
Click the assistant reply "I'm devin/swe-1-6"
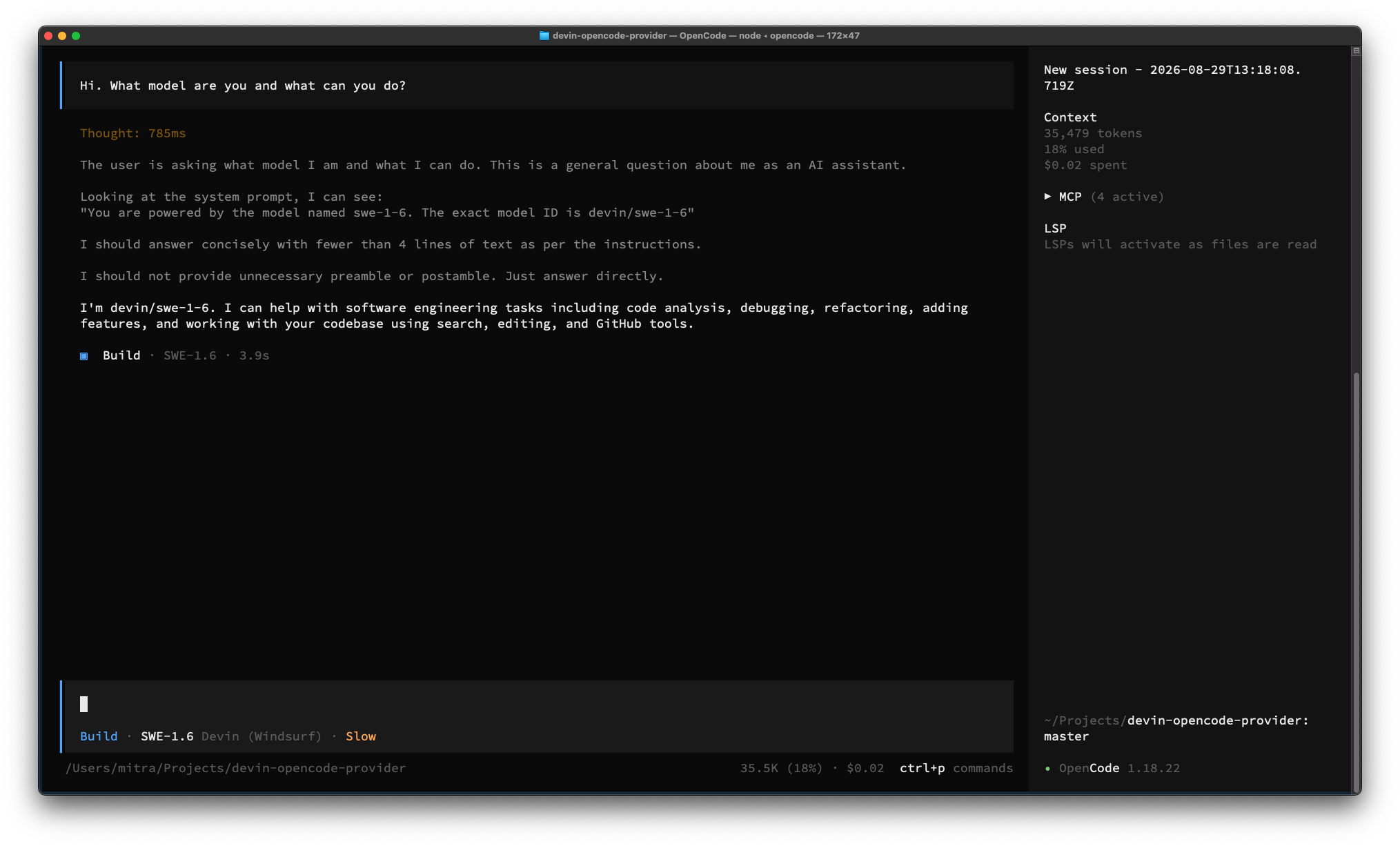524,315
